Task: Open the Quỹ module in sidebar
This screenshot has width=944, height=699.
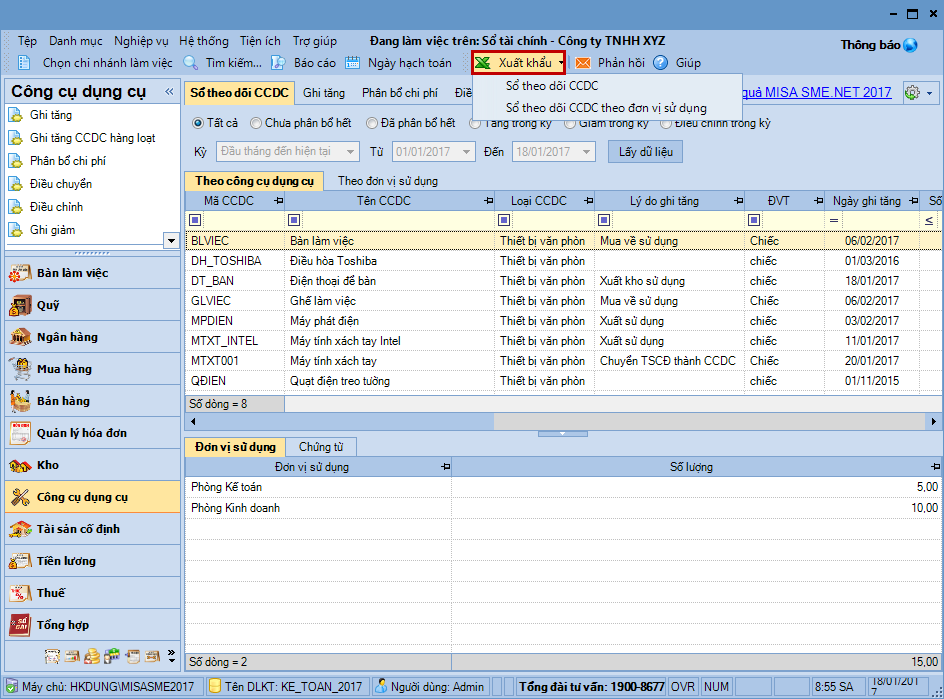Action: (48, 305)
